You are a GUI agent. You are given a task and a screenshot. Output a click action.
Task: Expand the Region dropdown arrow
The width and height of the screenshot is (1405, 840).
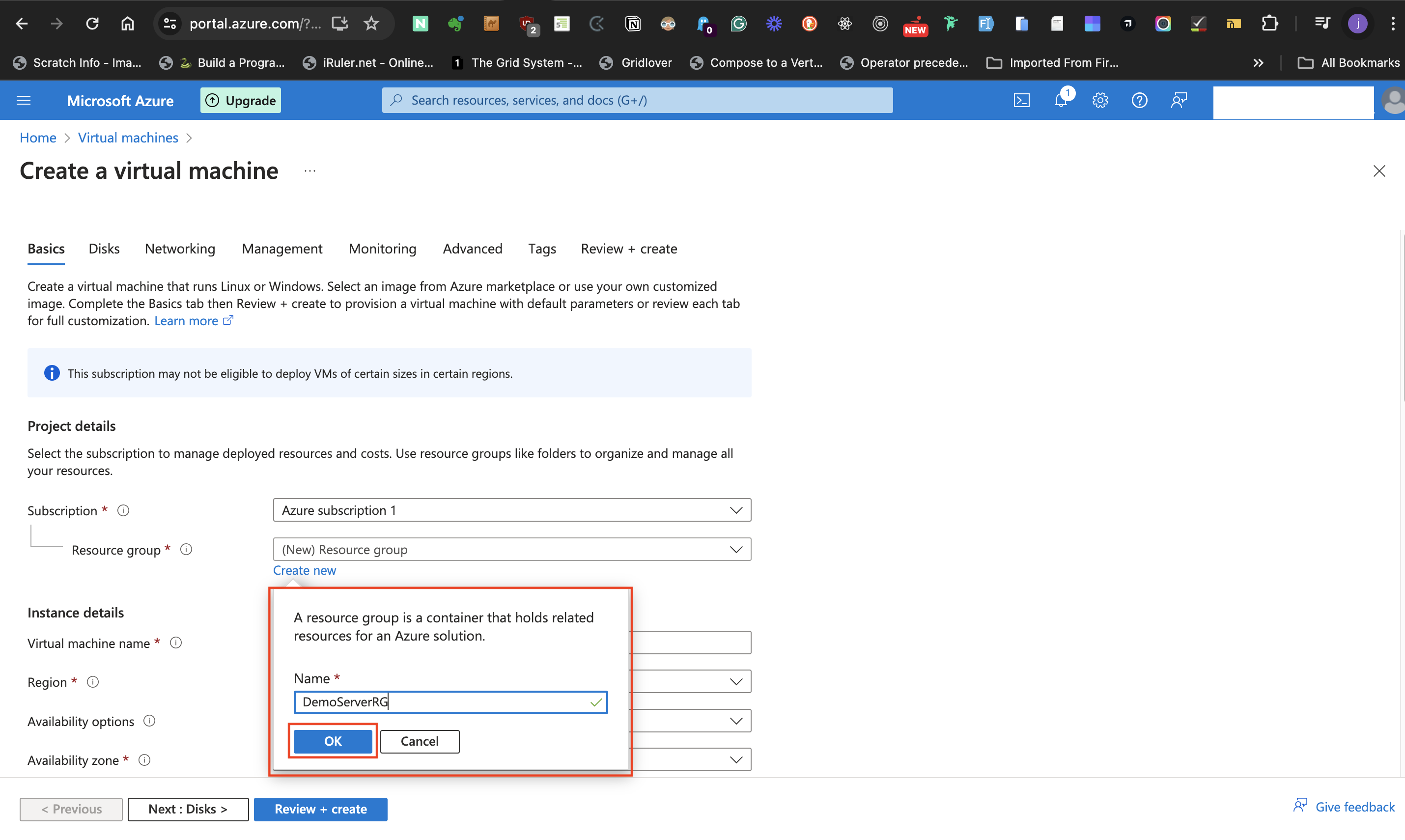pos(735,681)
